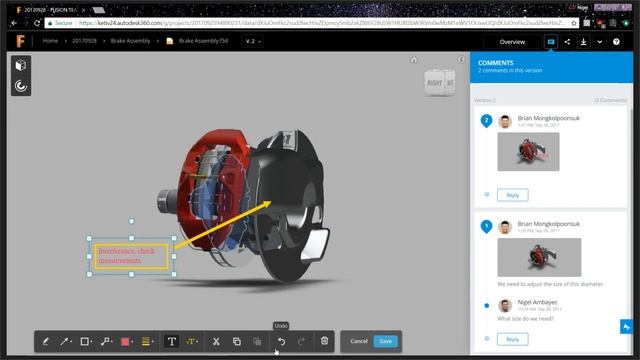Reload the browser page
Viewport: 640px width, 360px height.
(37, 23)
